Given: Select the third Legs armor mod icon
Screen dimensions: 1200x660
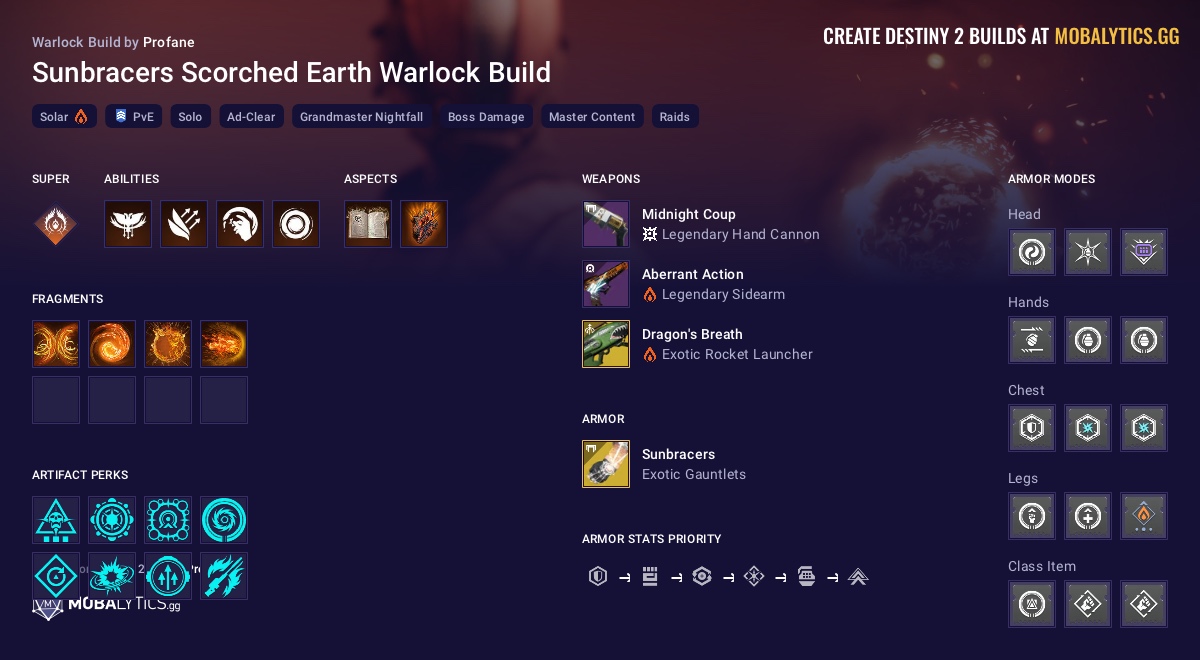Looking at the screenshot, I should (1144, 516).
